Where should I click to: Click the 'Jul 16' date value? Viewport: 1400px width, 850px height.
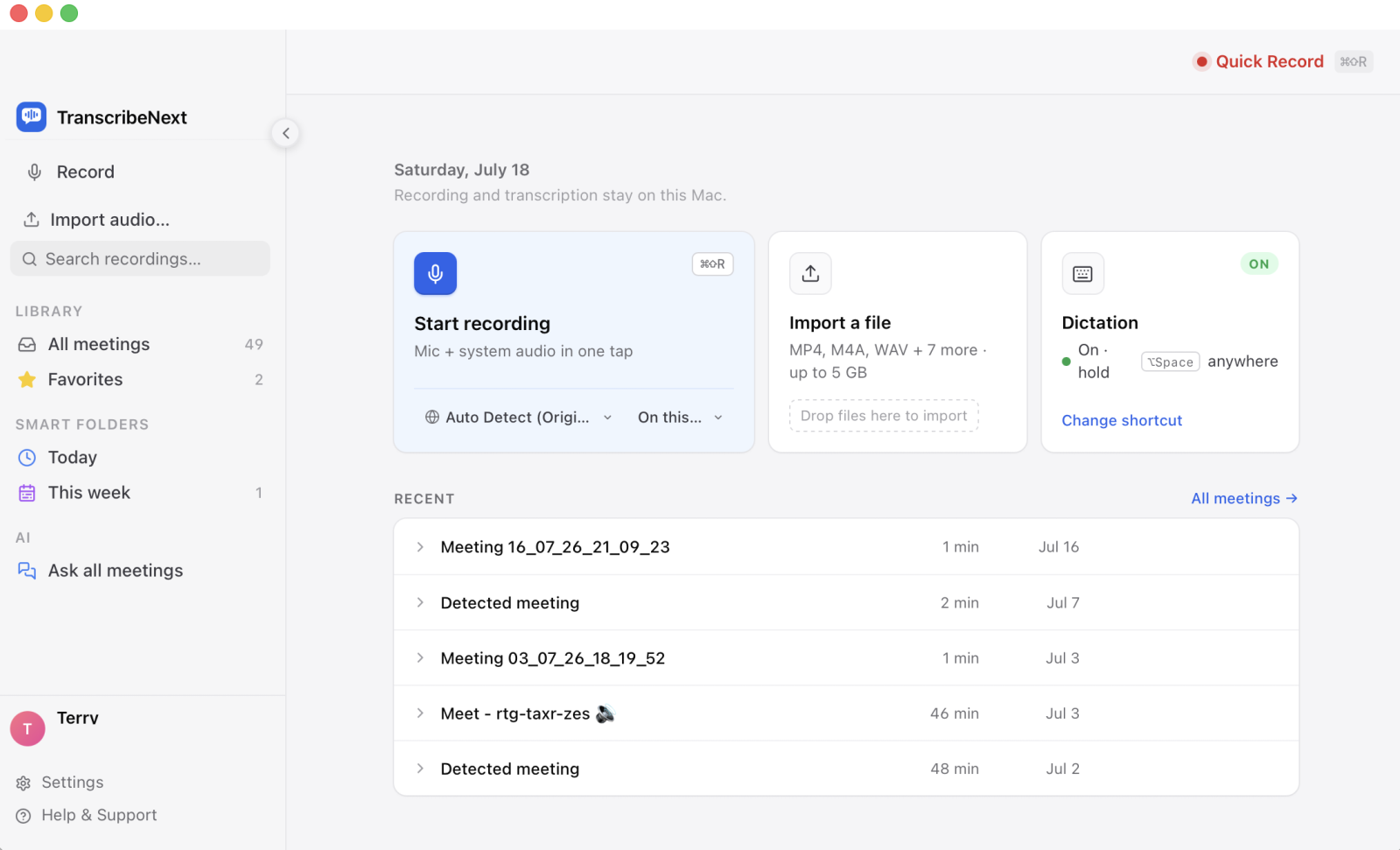tap(1059, 547)
